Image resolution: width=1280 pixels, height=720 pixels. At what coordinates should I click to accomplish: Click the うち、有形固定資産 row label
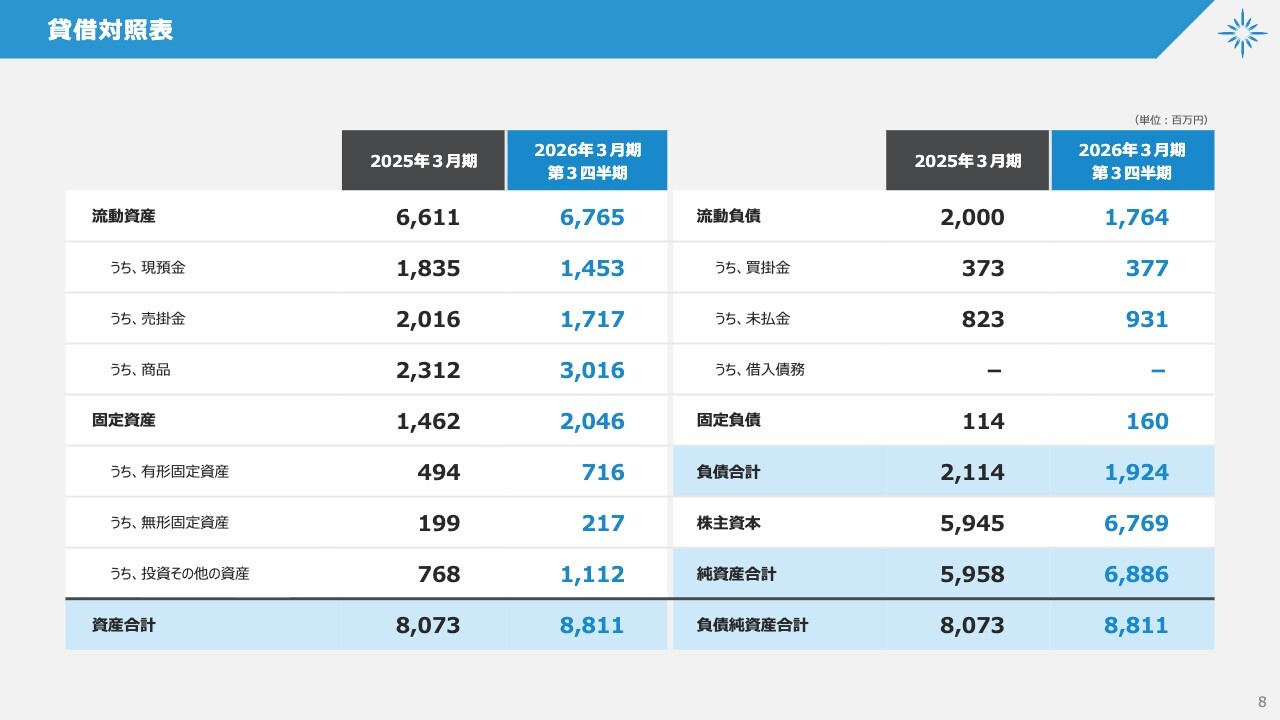pyautogui.click(x=169, y=472)
